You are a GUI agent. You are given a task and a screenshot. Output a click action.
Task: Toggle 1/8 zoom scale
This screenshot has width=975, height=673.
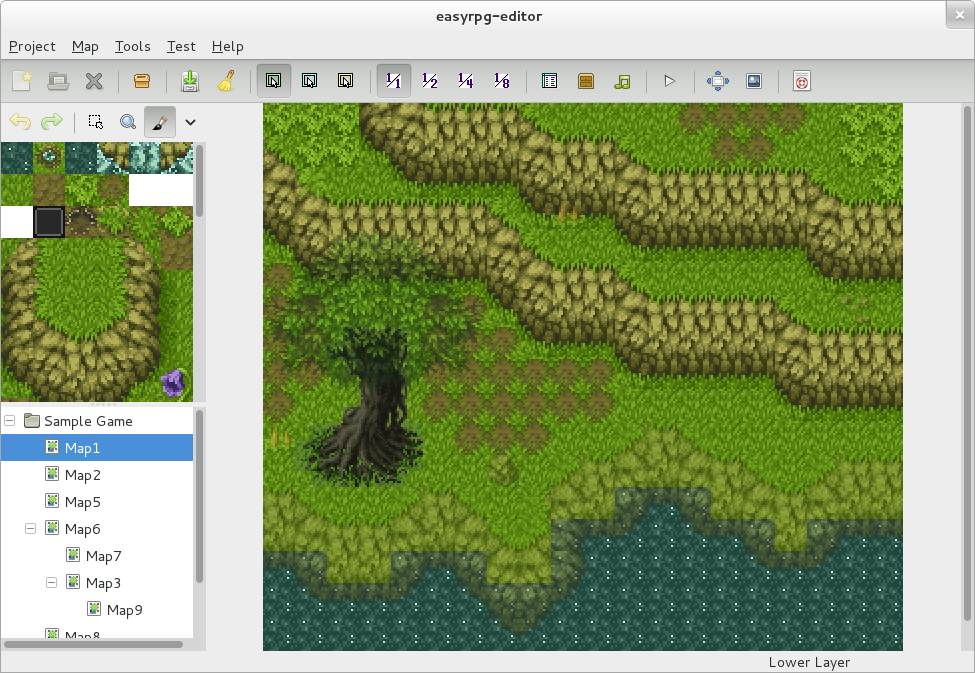(x=501, y=81)
